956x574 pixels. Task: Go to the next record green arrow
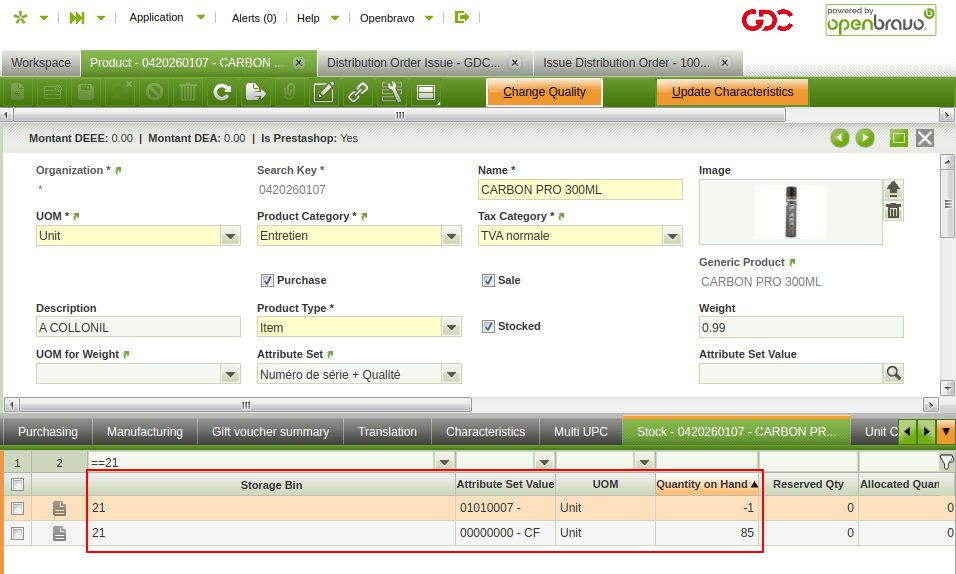click(x=865, y=138)
